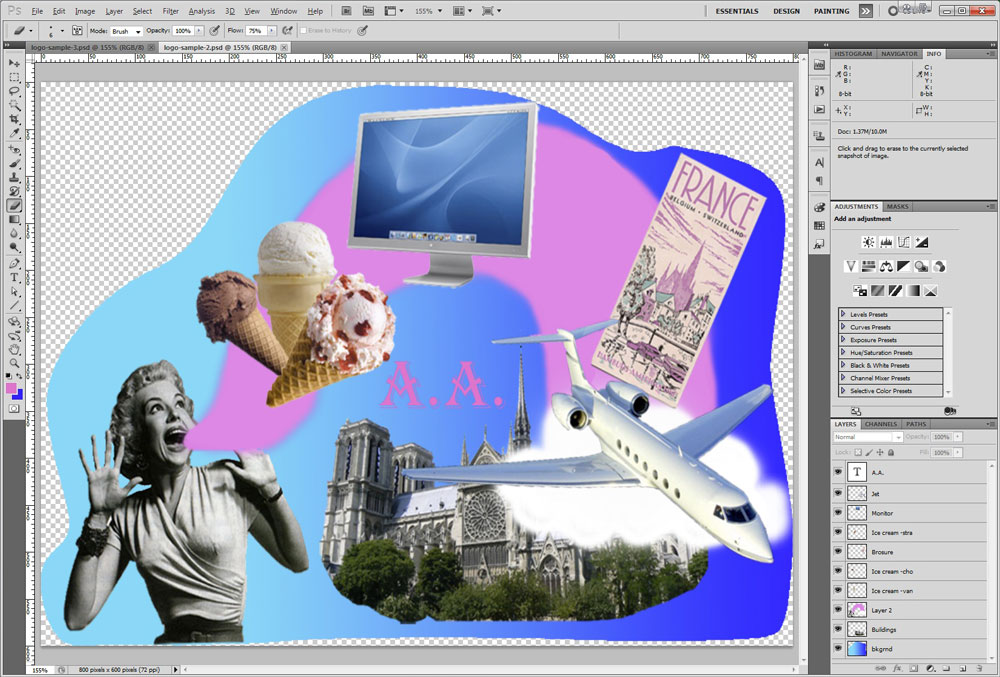Select the Type tool in the toolbox
The width and height of the screenshot is (1000, 677).
coord(15,278)
